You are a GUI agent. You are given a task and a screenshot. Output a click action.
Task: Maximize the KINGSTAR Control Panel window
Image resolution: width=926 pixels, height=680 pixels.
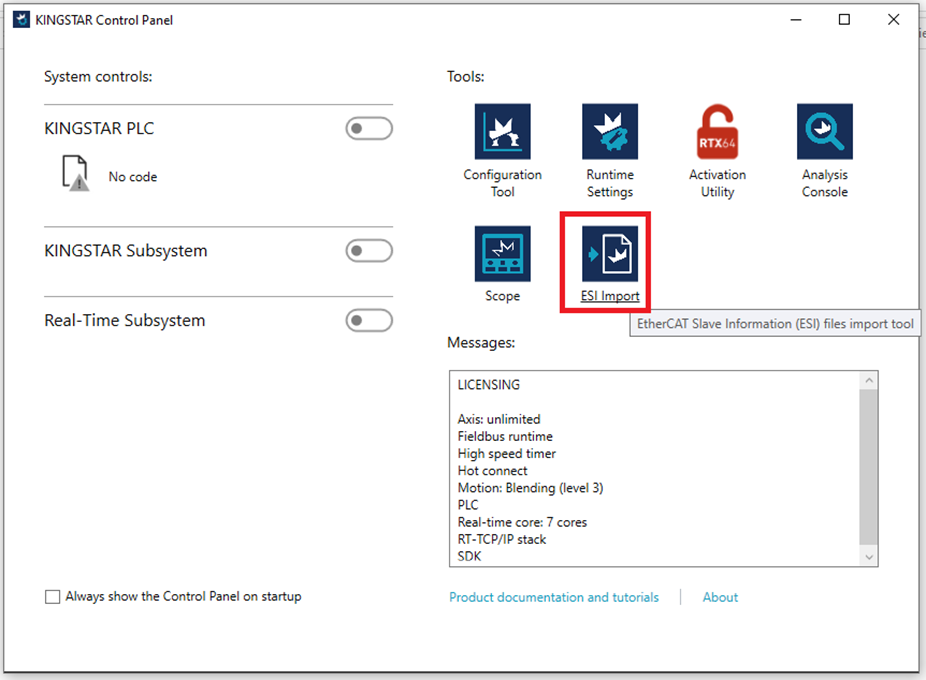point(844,20)
